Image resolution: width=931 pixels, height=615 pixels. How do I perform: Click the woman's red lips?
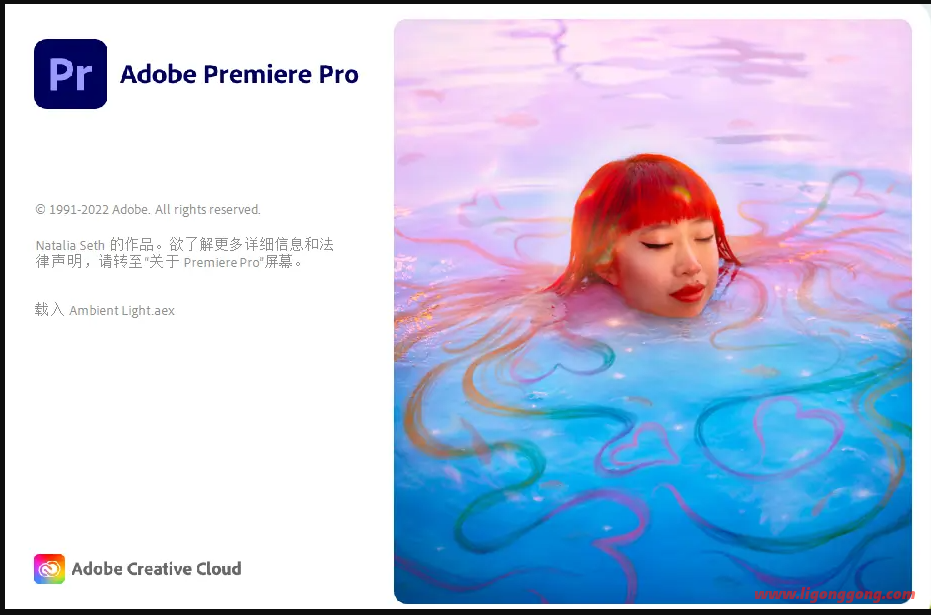688,292
